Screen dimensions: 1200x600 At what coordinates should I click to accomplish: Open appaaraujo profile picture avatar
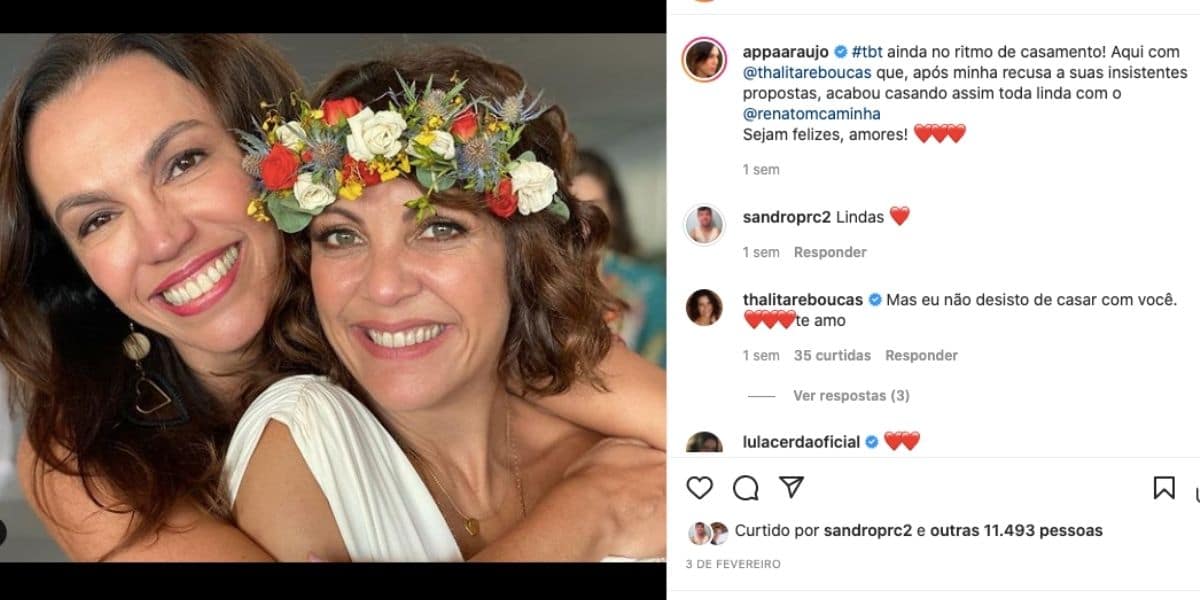(704, 60)
